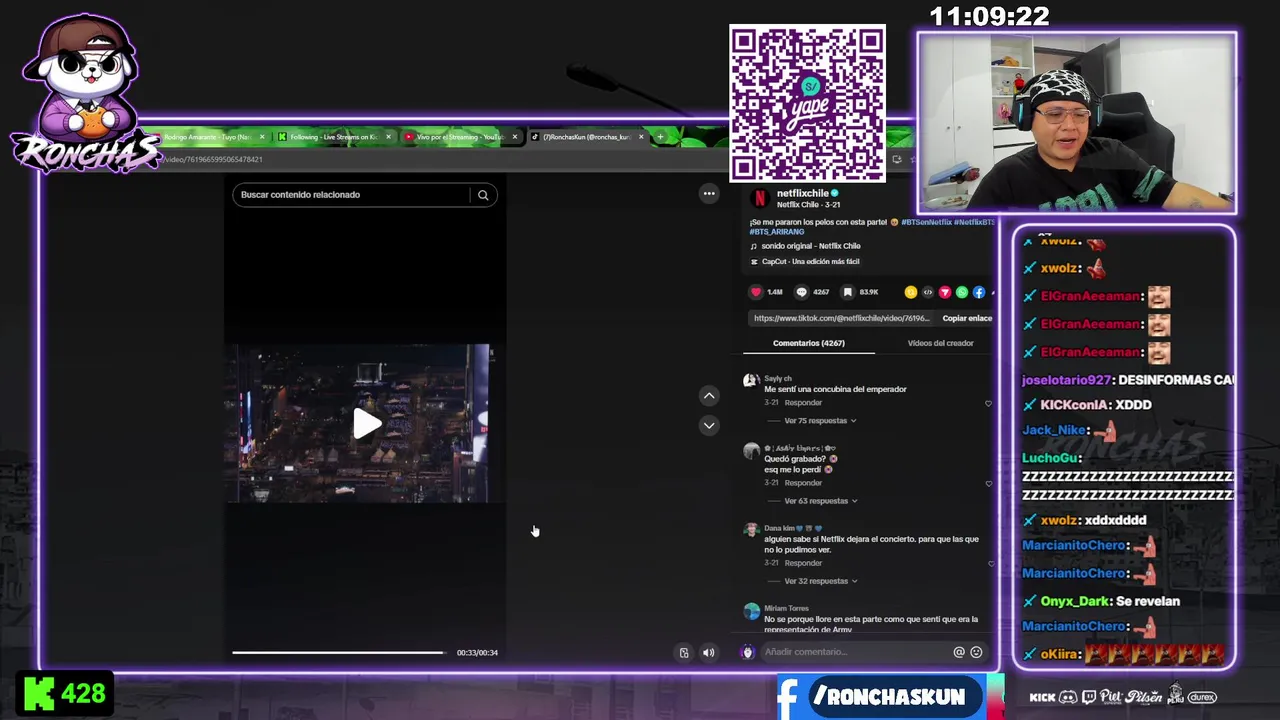The image size is (1280, 720).
Task: Switch to 'Following - Live Streams on Kick' tab
Action: coord(333,137)
